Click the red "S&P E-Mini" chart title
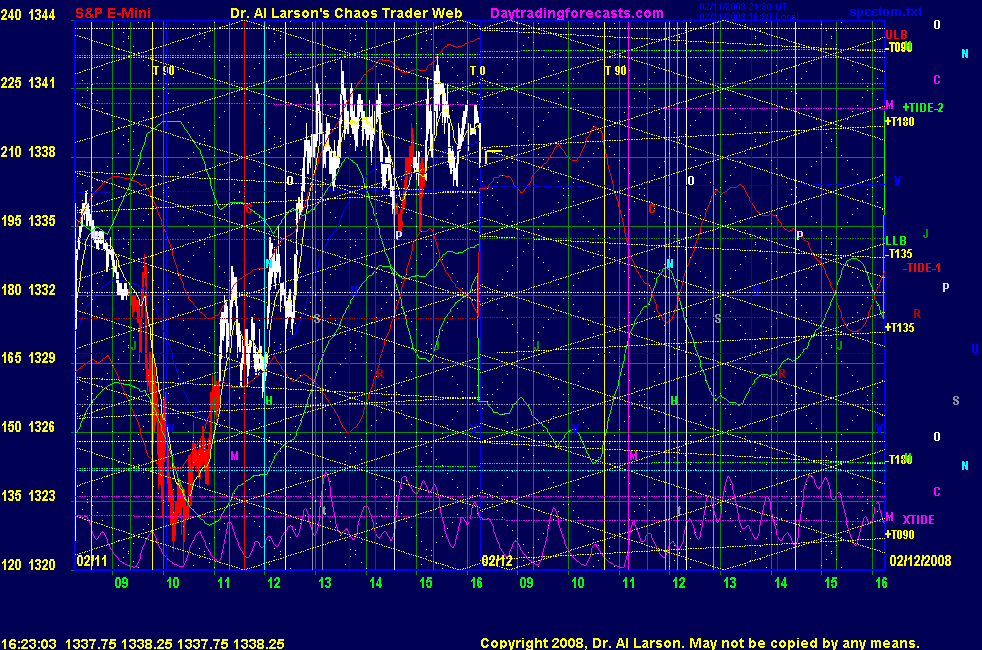The height and width of the screenshot is (650, 982). coord(113,13)
